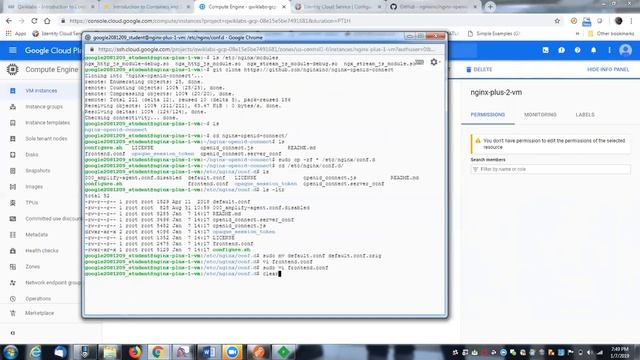Open the Simple Examples bookmark
This screenshot has height=360, width=640.
493,33
